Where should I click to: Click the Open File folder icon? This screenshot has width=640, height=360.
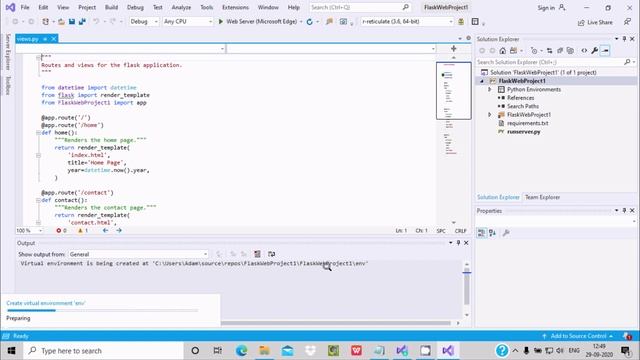click(61, 22)
